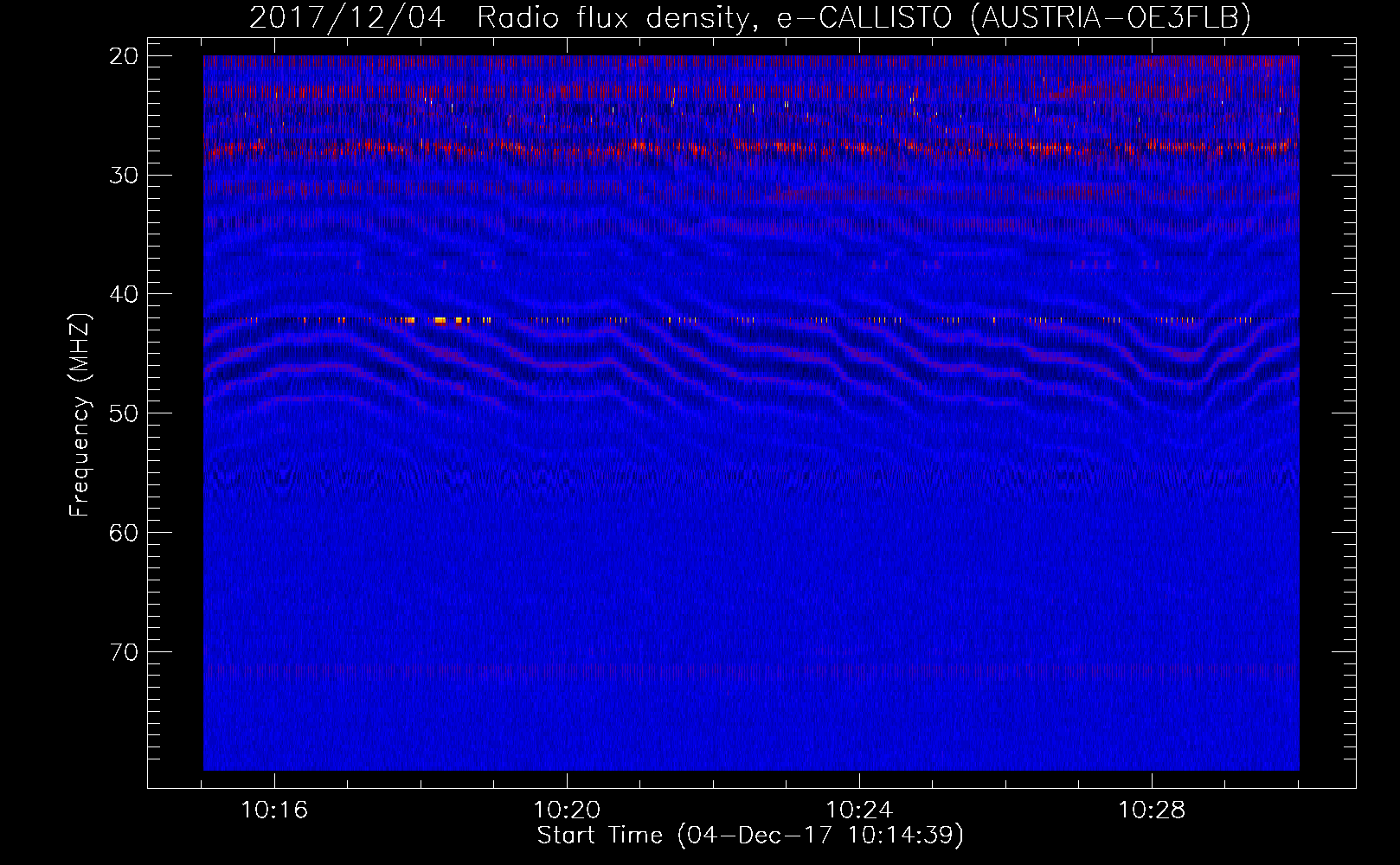1400x865 pixels.
Task: Click the 10:24 time tick label
Action: click(859, 811)
